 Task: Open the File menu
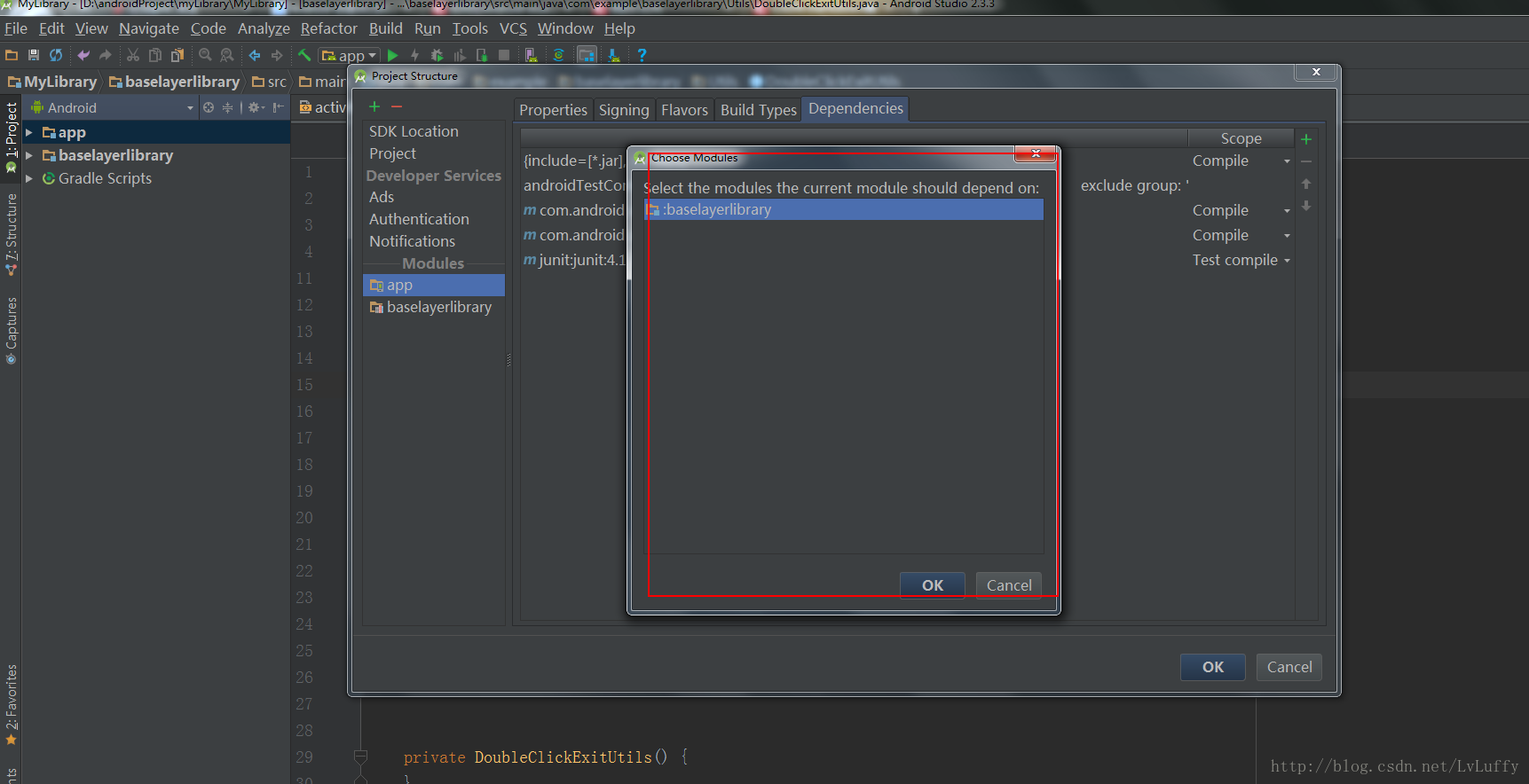coord(16,28)
